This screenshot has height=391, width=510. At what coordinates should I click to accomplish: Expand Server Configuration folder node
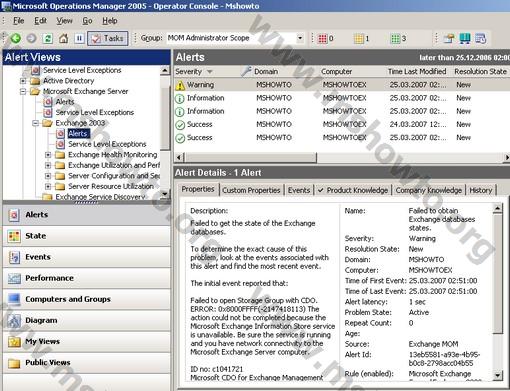pyautogui.click(x=48, y=176)
